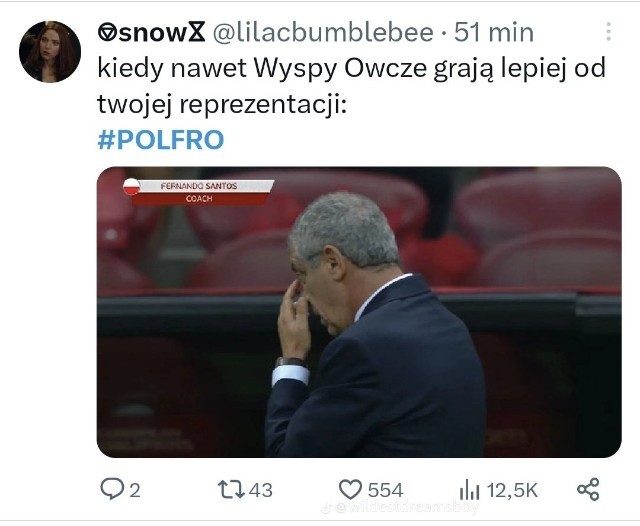
Task: Open view analytics bar chart icon
Action: click(x=469, y=489)
